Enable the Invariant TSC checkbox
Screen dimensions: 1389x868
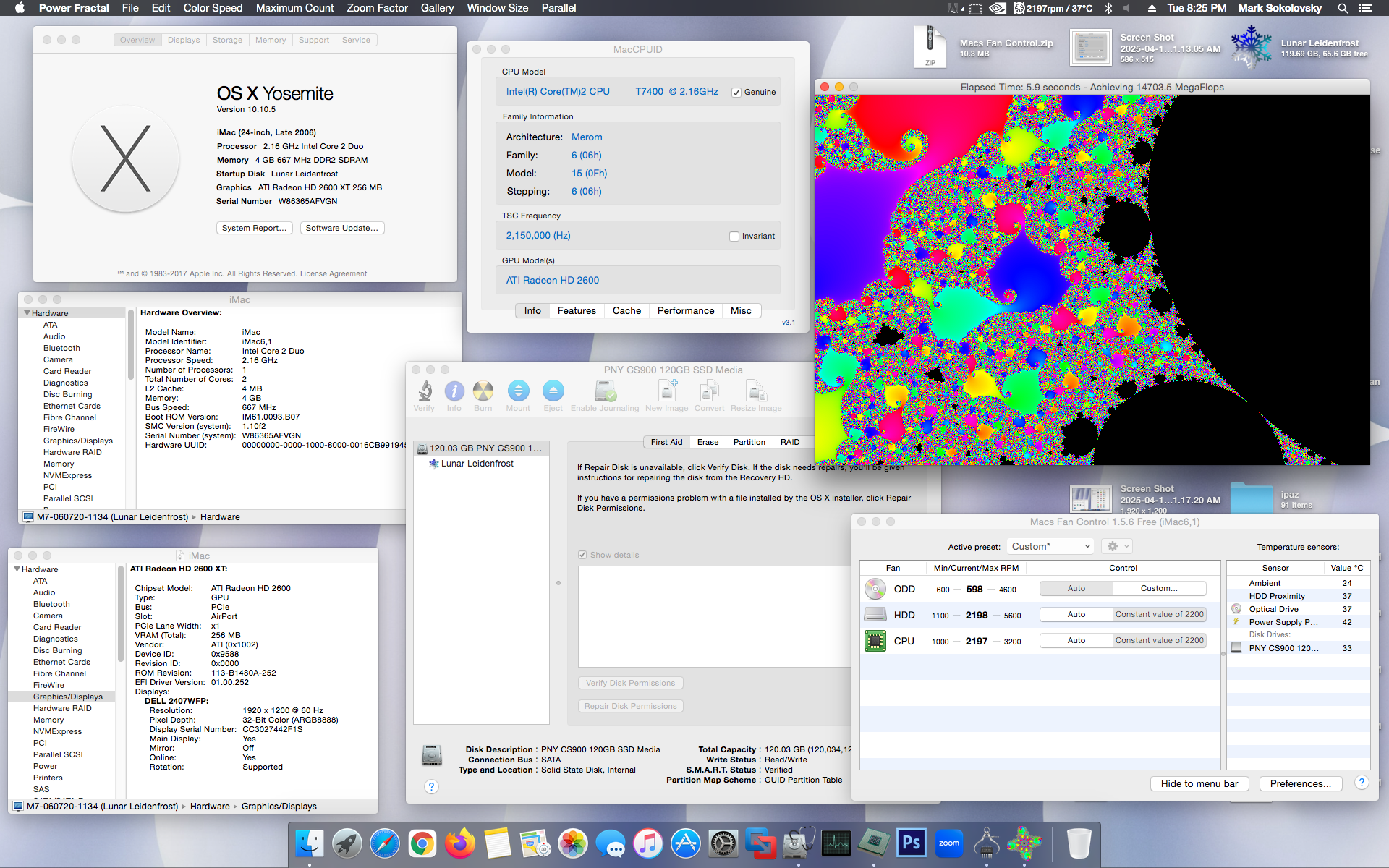734,237
